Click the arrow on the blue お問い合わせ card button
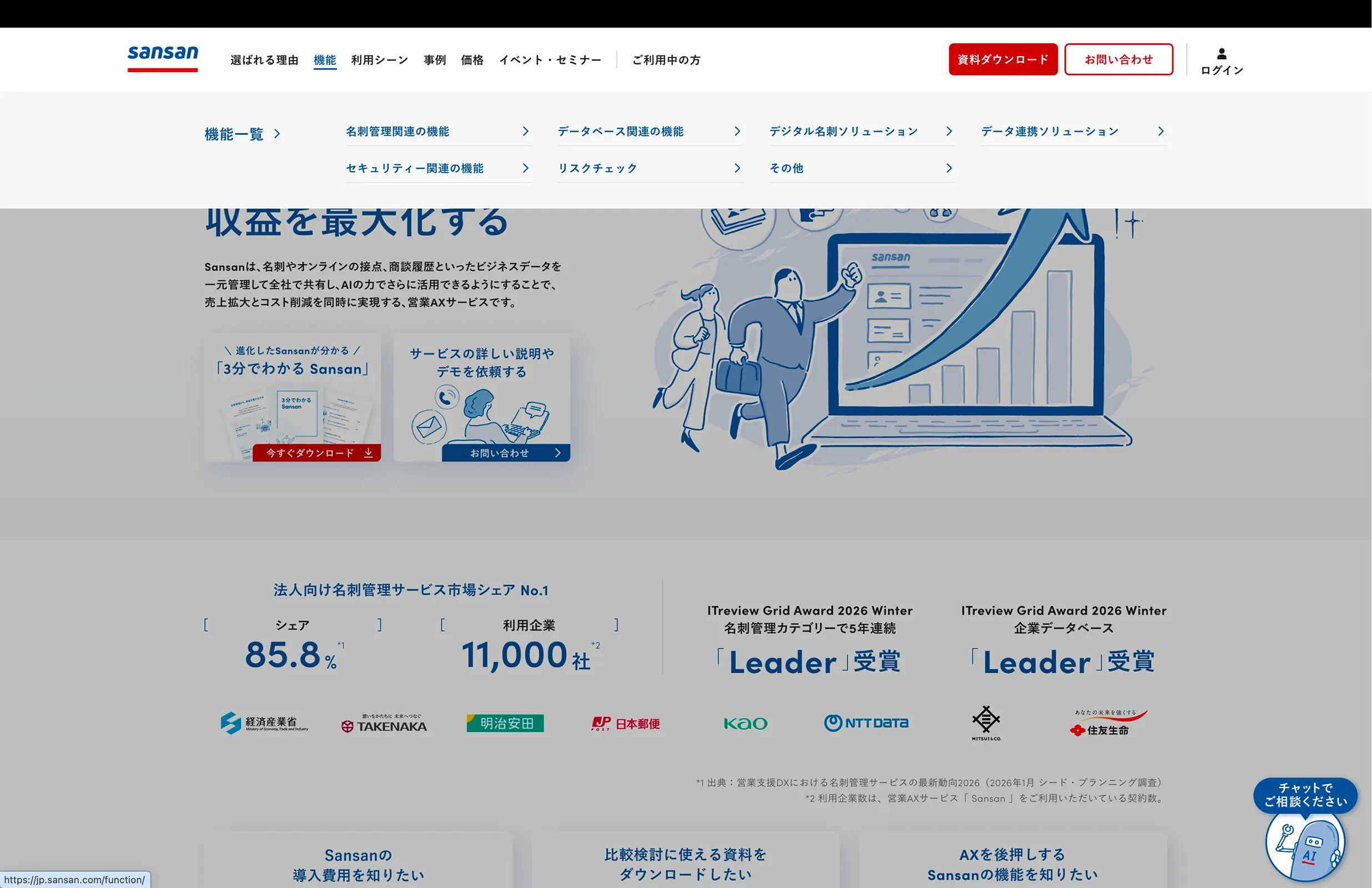Screen dimensions: 1372x888 tap(557, 453)
